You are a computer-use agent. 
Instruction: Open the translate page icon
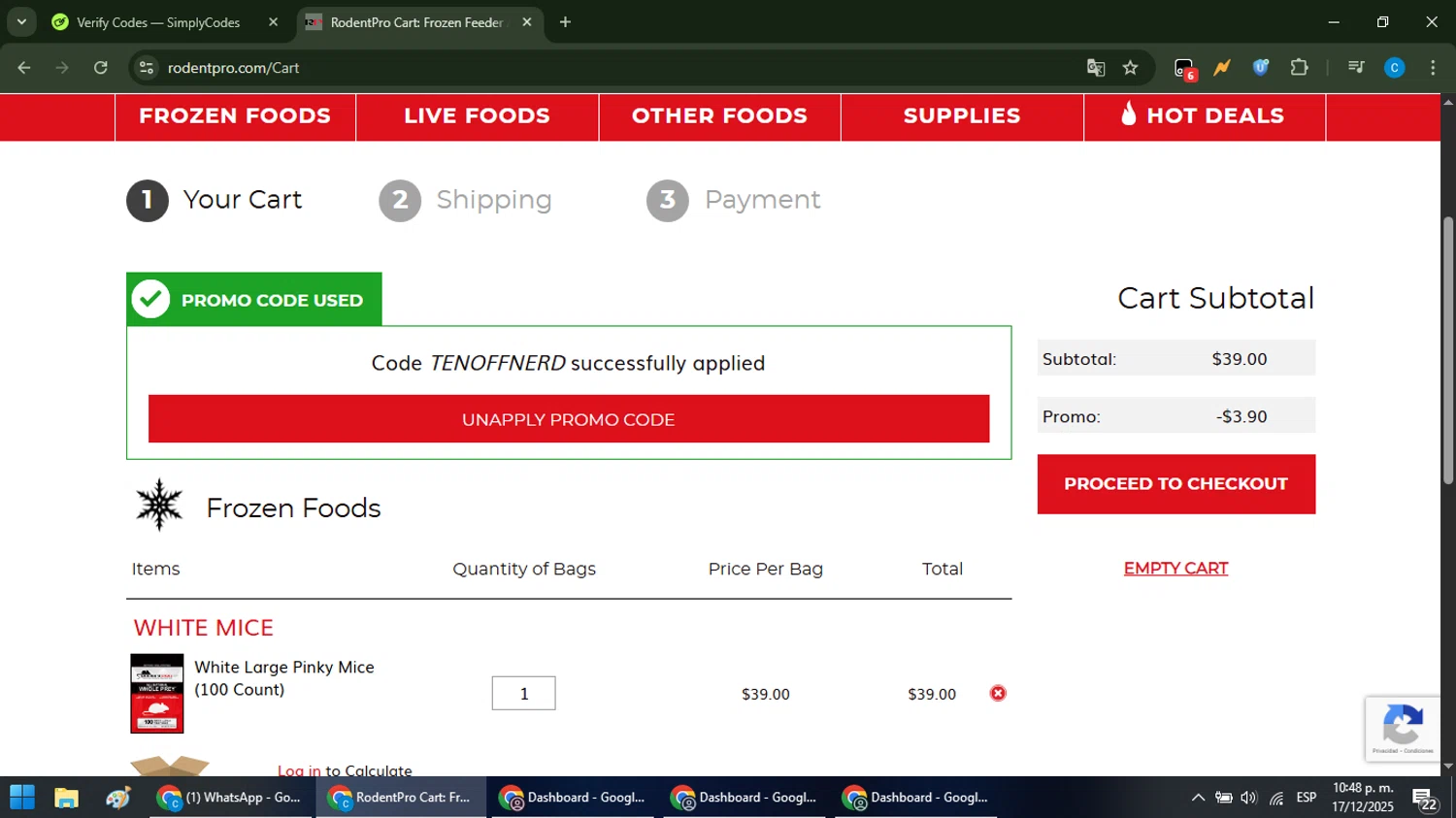click(1096, 68)
